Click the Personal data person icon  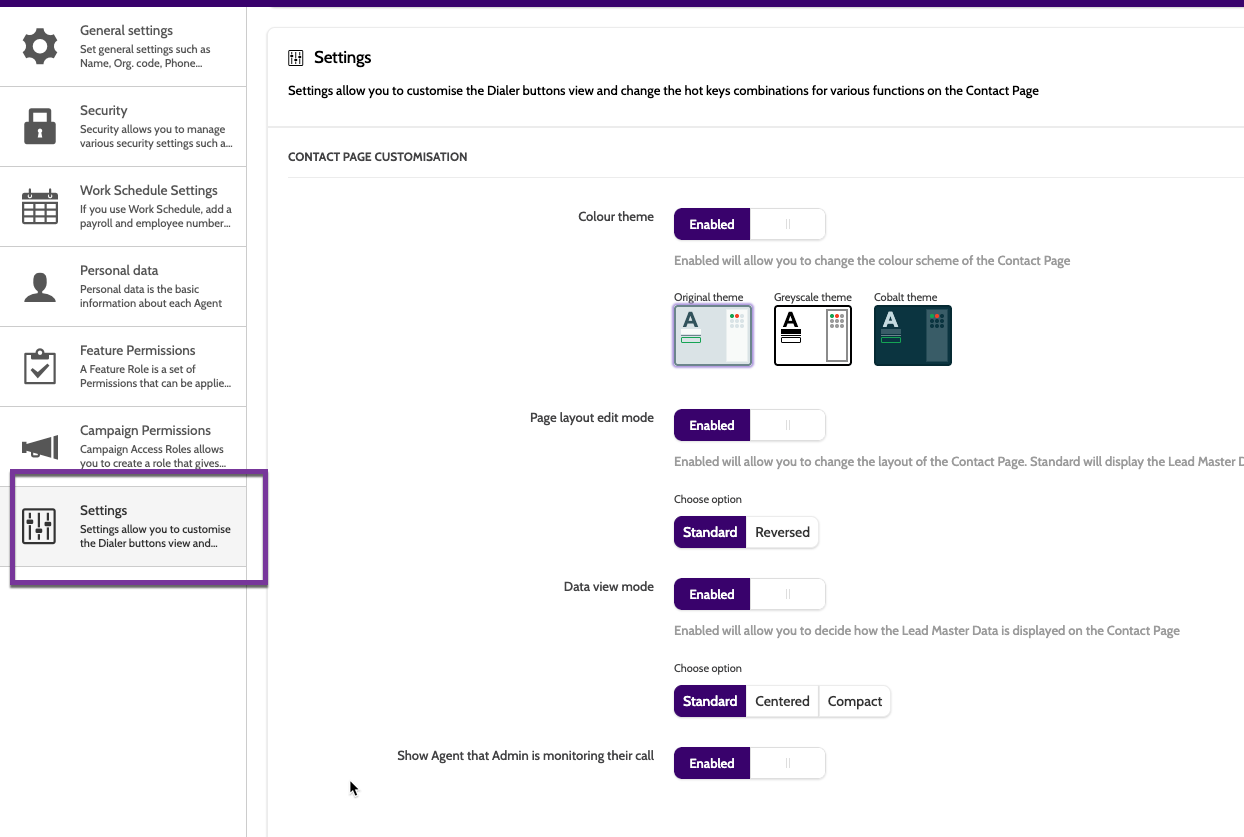coord(40,287)
